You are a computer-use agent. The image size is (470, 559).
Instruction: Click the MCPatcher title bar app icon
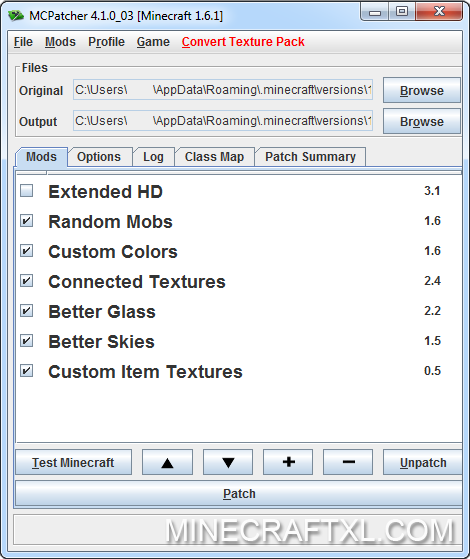pos(16,15)
